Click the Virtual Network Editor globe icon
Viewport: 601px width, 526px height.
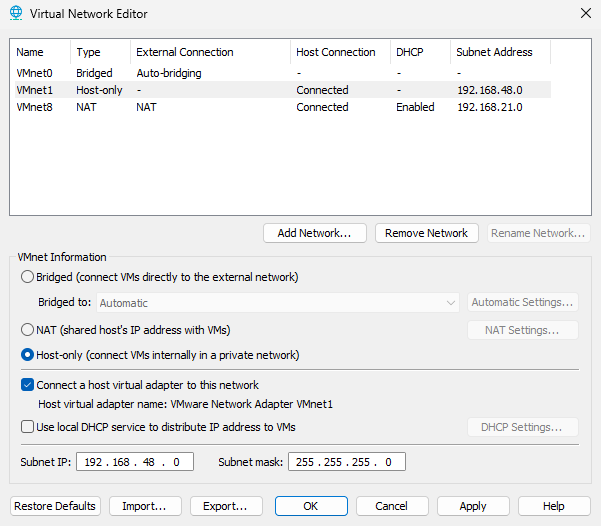[15, 13]
